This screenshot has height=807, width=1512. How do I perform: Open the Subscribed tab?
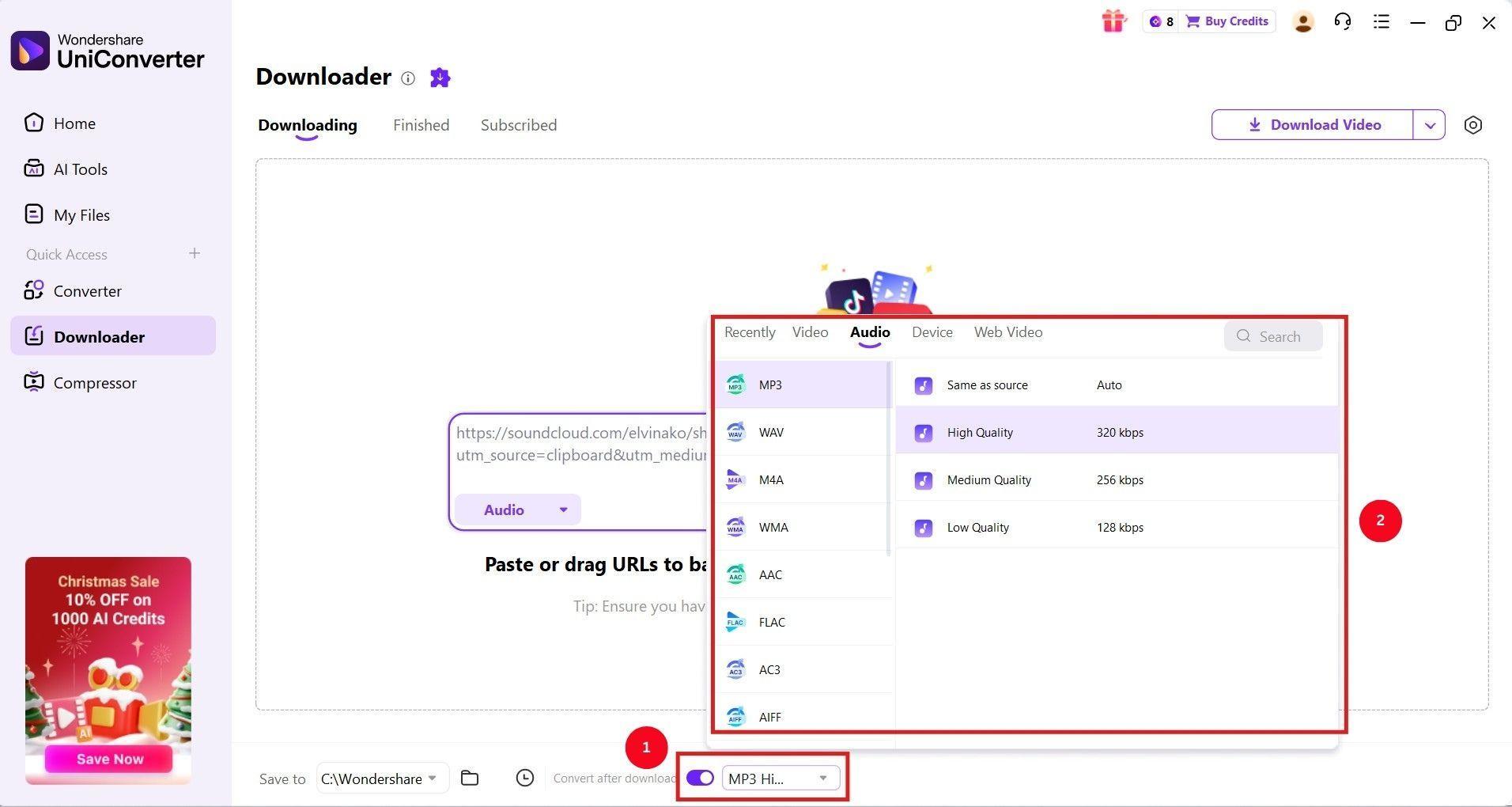coord(519,125)
